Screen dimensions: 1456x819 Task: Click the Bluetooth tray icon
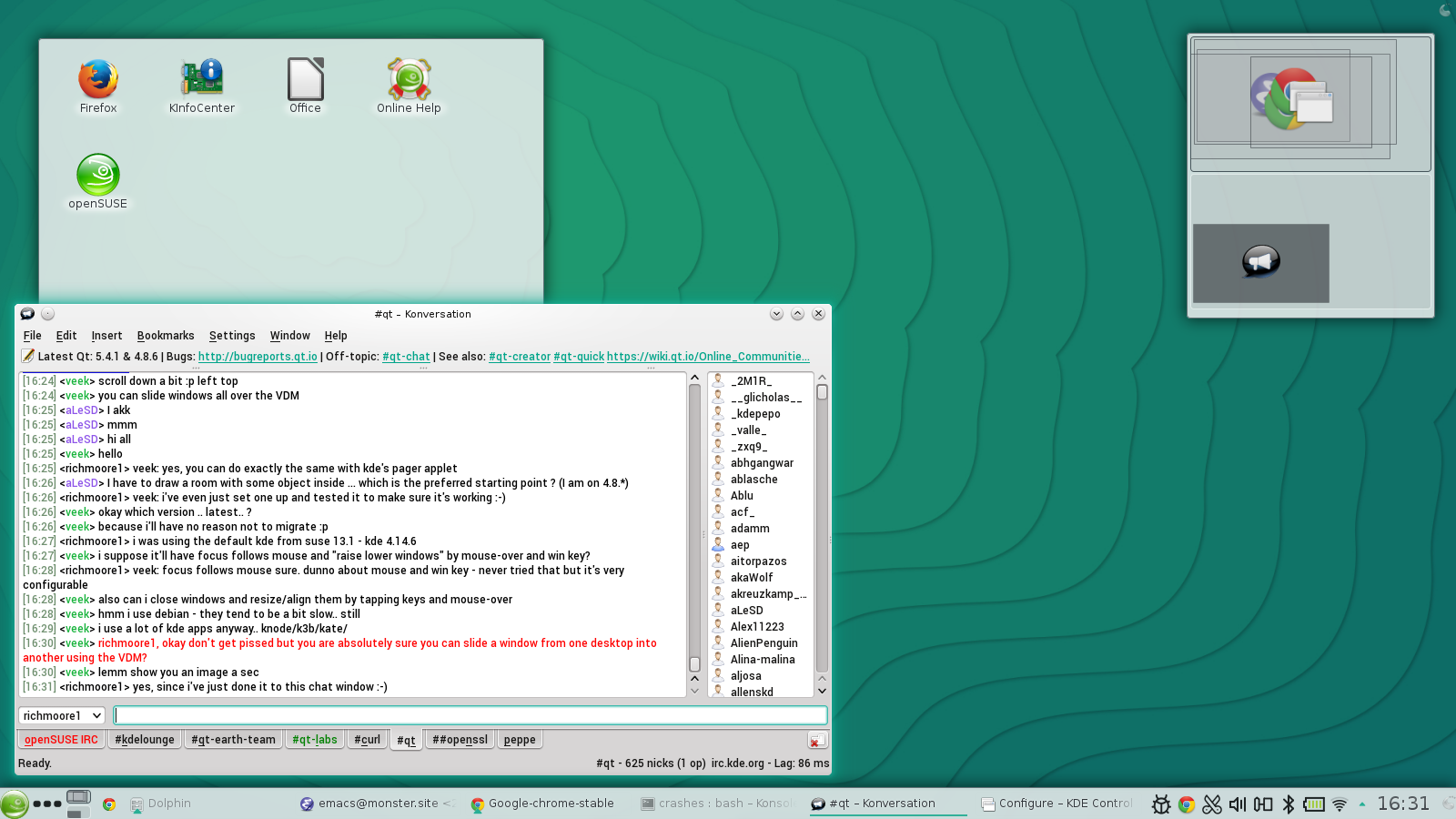tap(1289, 804)
